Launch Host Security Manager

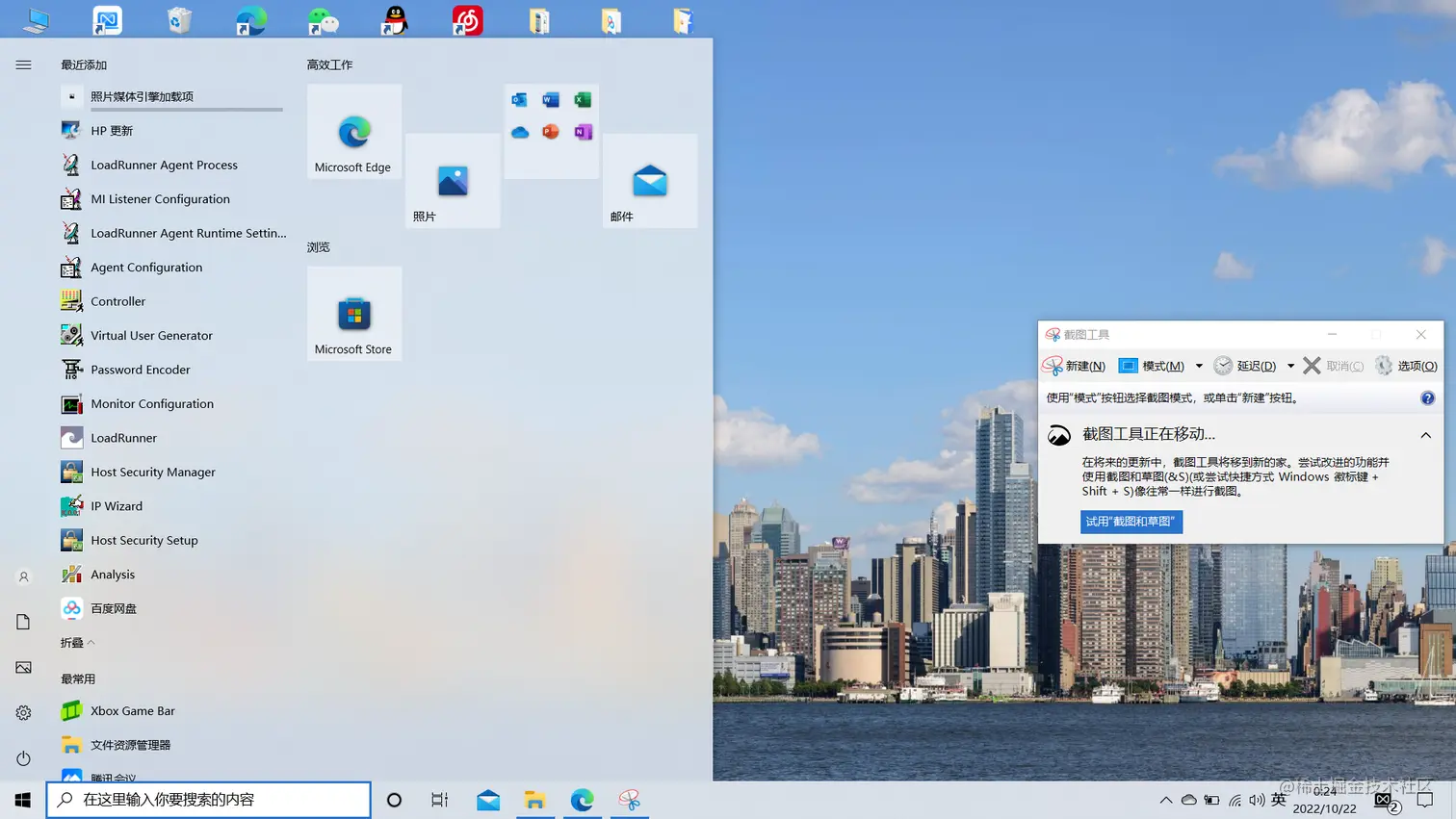click(171, 473)
